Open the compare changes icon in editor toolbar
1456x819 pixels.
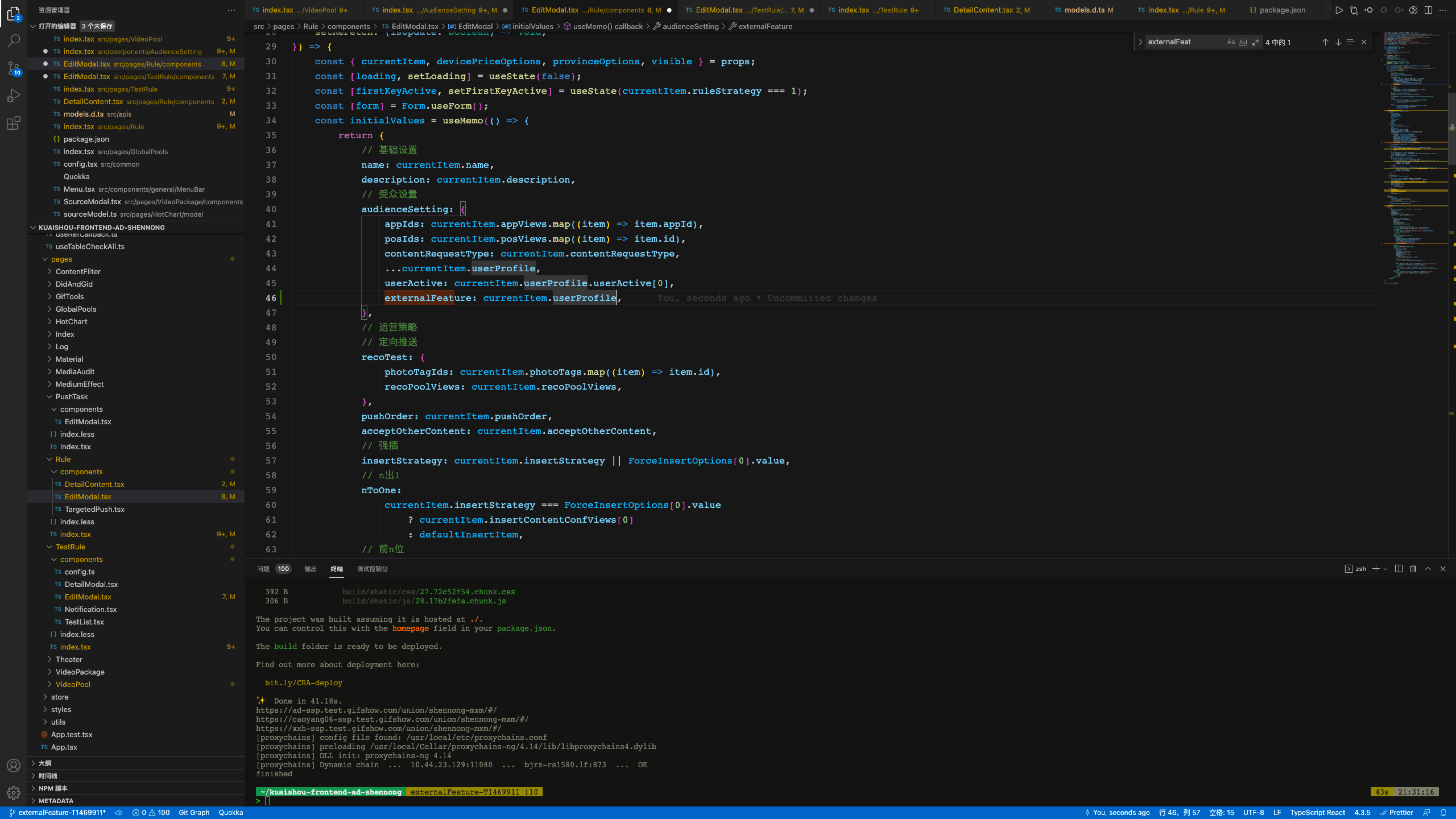coord(1354,10)
